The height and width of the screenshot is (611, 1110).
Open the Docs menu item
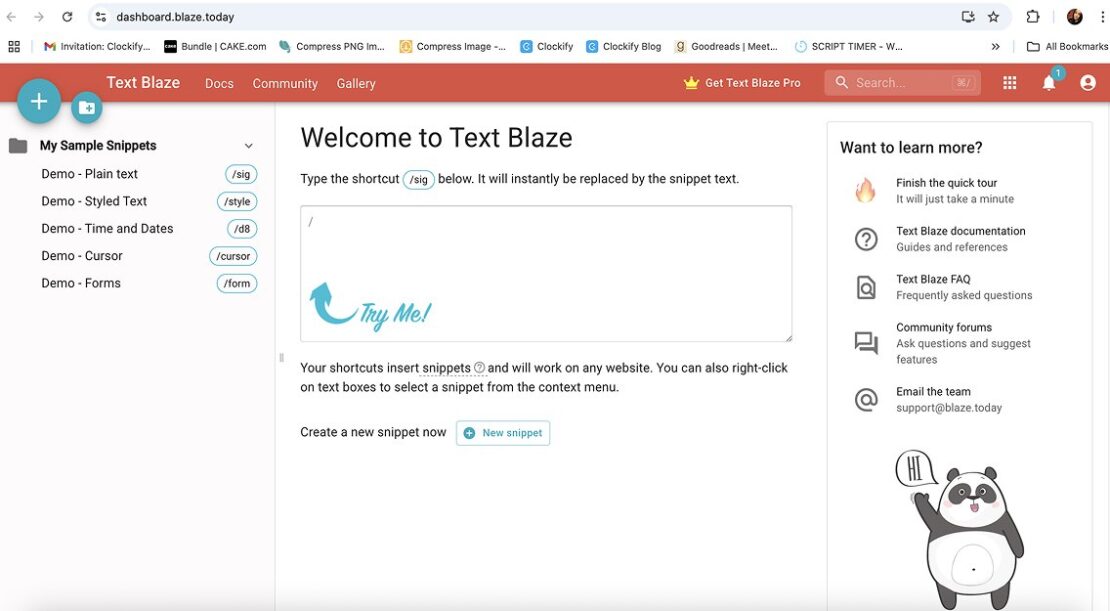(x=219, y=83)
